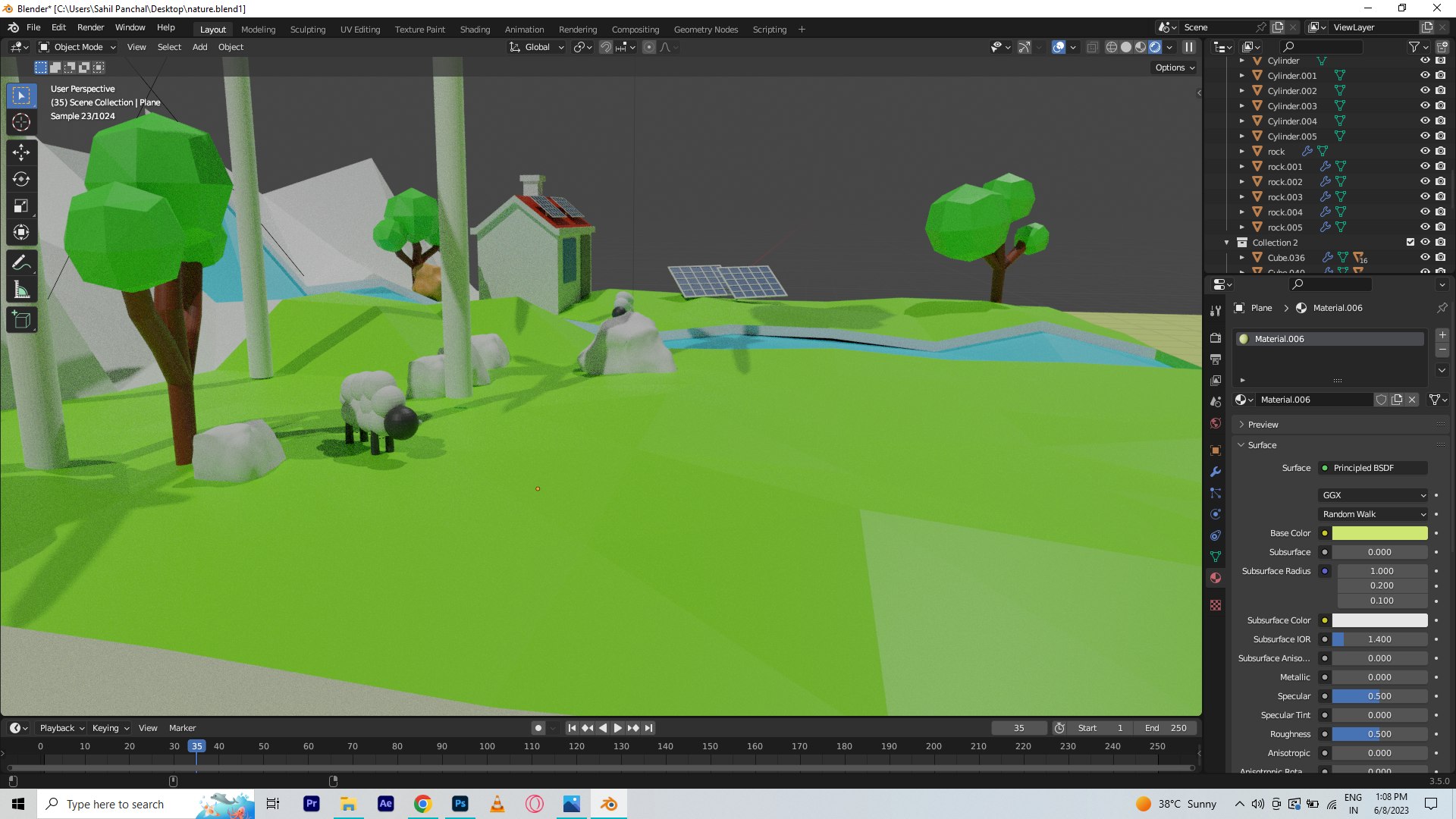
Task: Switch to Wireframe viewport shading
Action: click(1112, 47)
